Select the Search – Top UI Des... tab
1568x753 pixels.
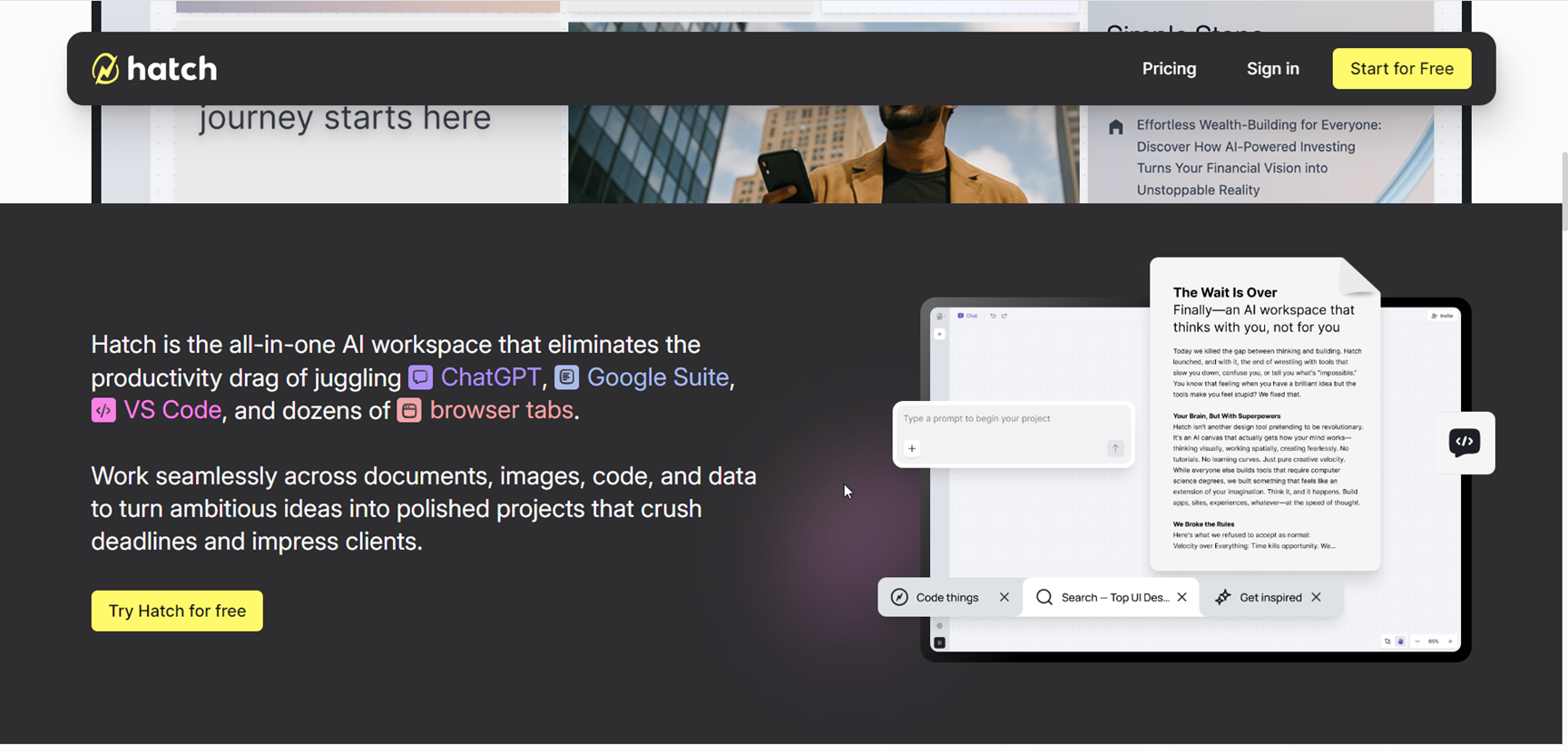point(1111,597)
